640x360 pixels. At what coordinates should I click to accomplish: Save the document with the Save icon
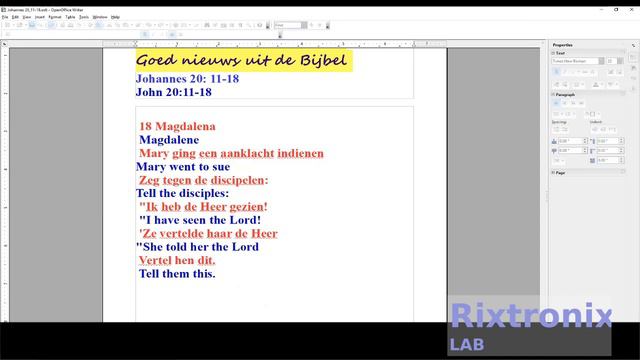pos(32,25)
